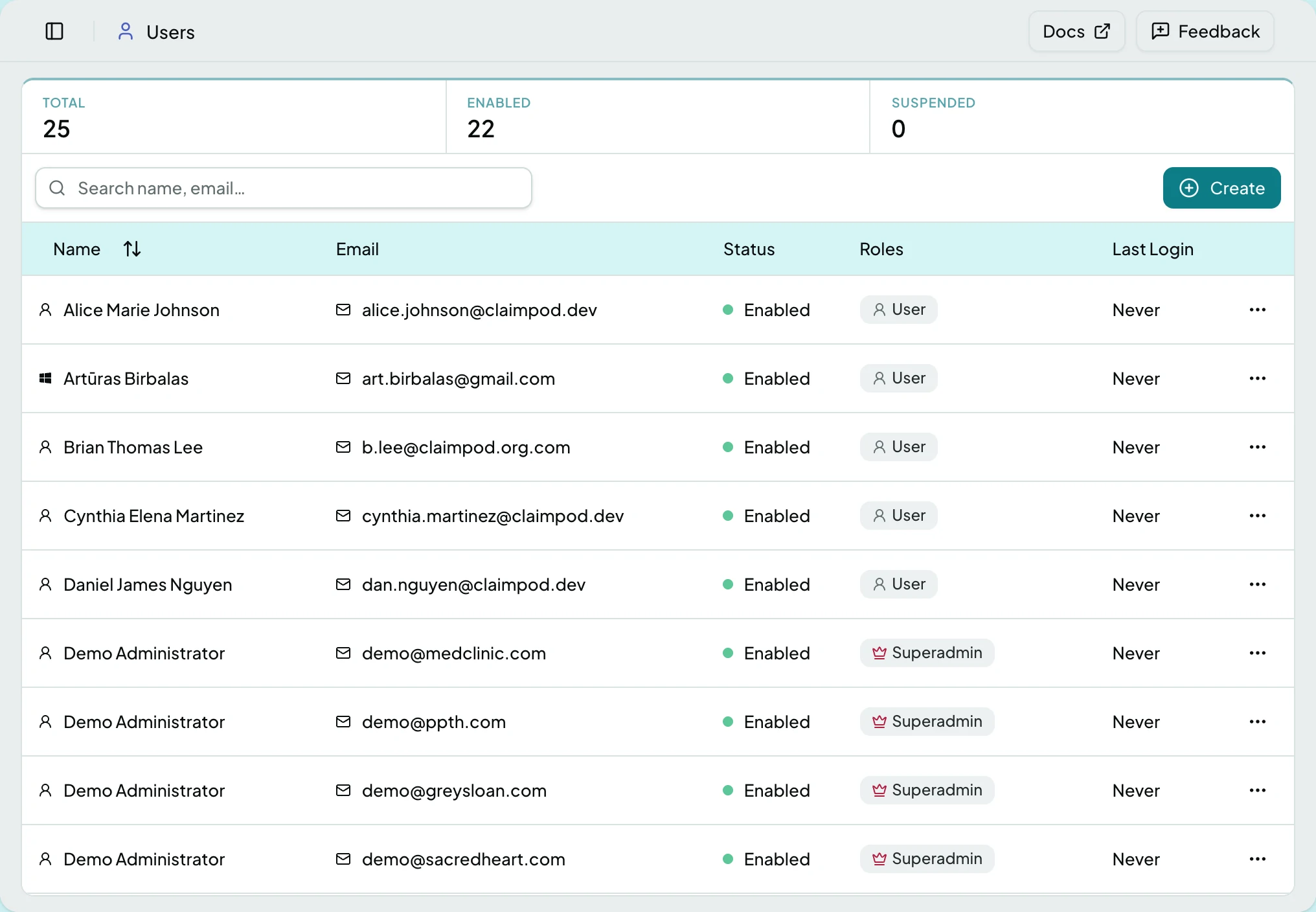Image resolution: width=1316 pixels, height=912 pixels.
Task: Click email demo@sacredheart.com
Action: (463, 859)
